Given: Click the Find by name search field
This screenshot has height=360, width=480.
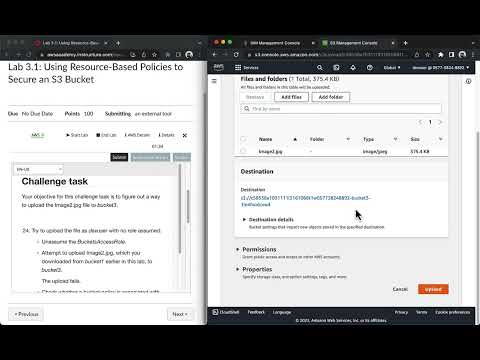Looking at the screenshot, I should 341,109.
